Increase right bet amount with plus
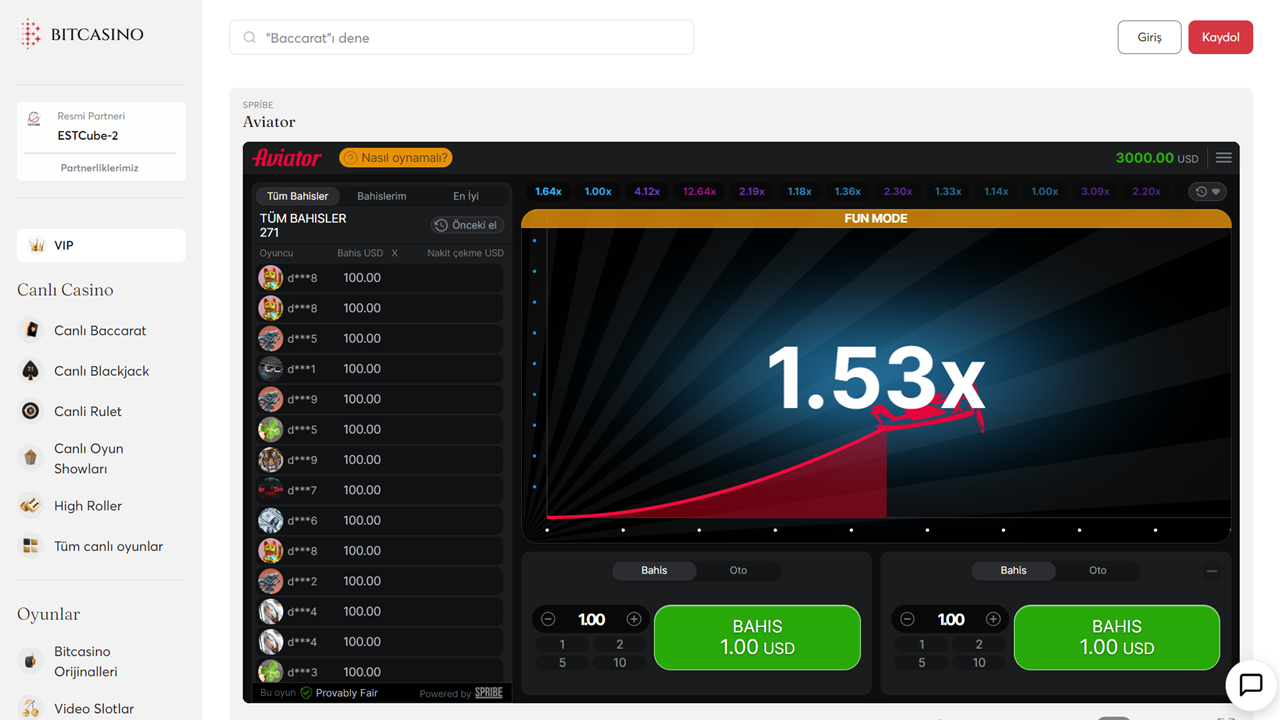The image size is (1280, 720). pos(993,619)
